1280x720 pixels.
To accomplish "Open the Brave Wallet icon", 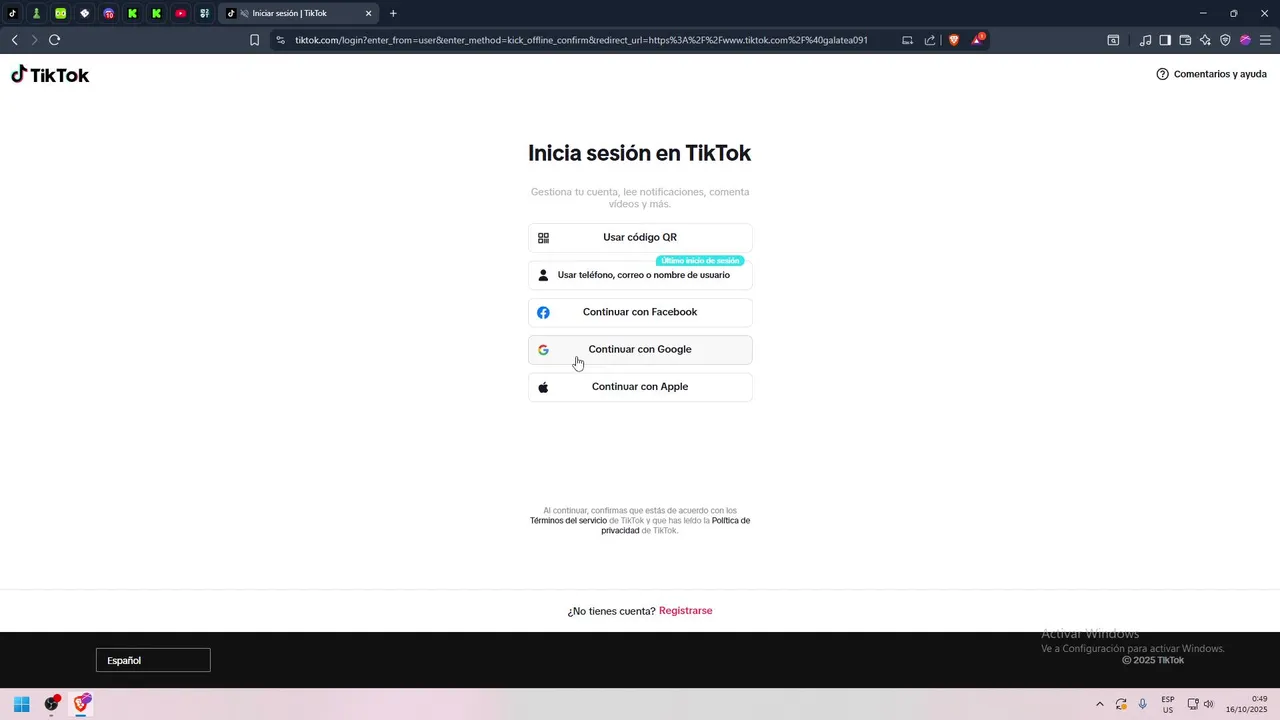I will pos(1185,40).
